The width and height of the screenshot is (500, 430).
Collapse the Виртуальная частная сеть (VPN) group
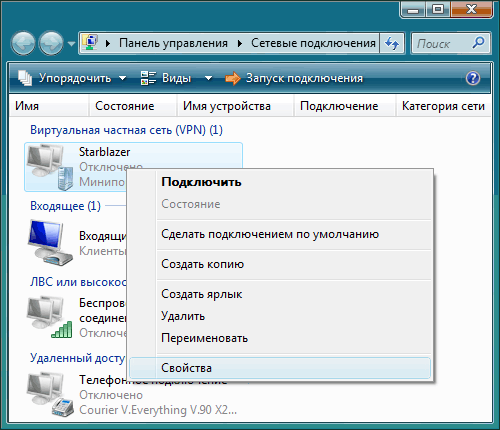pos(126,130)
